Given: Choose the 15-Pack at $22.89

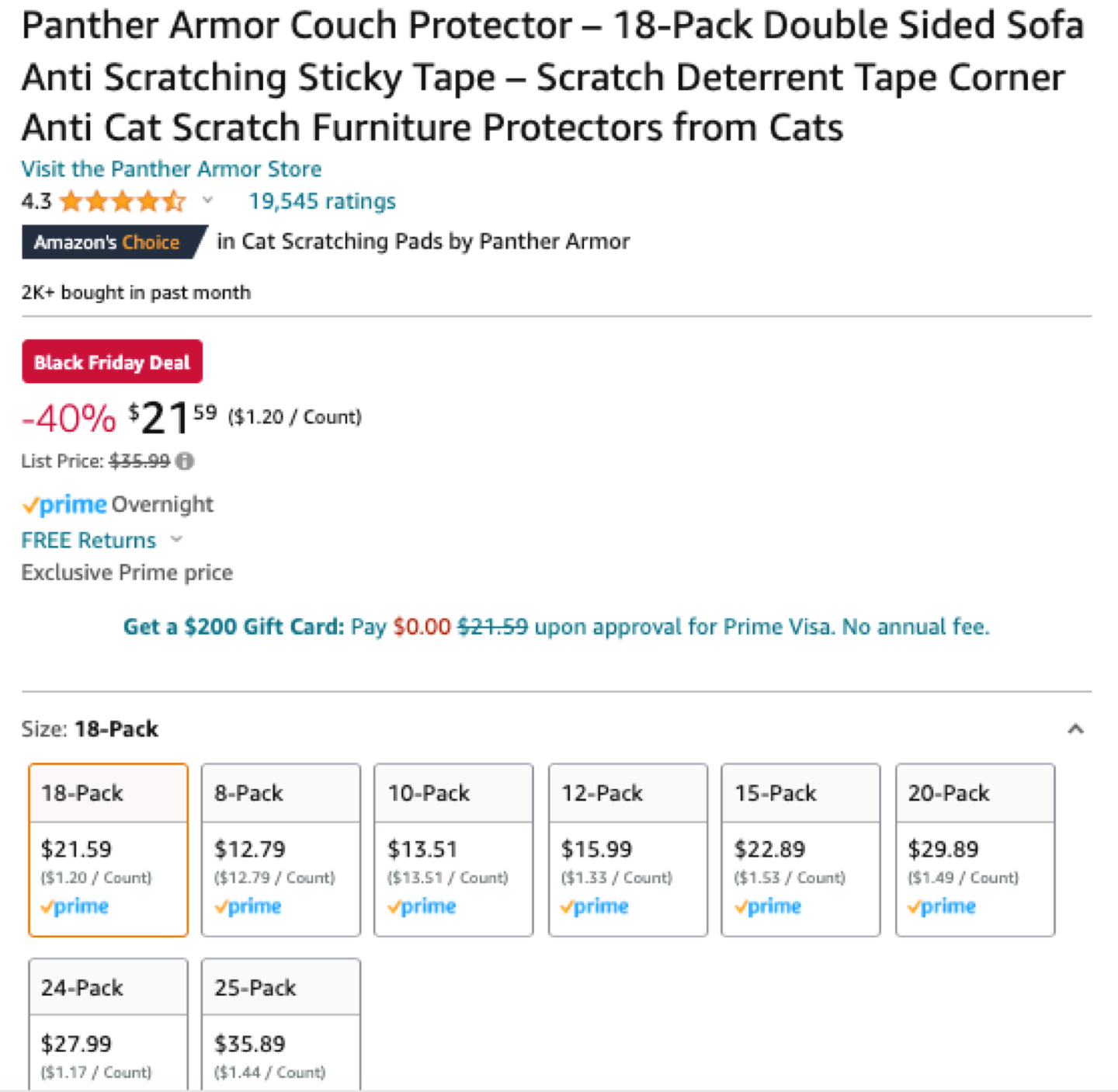Looking at the screenshot, I should point(800,849).
